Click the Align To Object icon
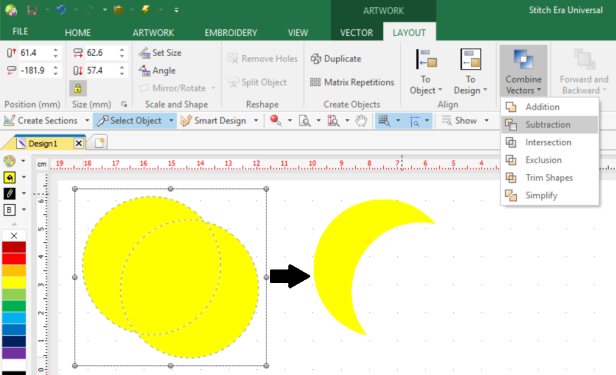 [426, 60]
